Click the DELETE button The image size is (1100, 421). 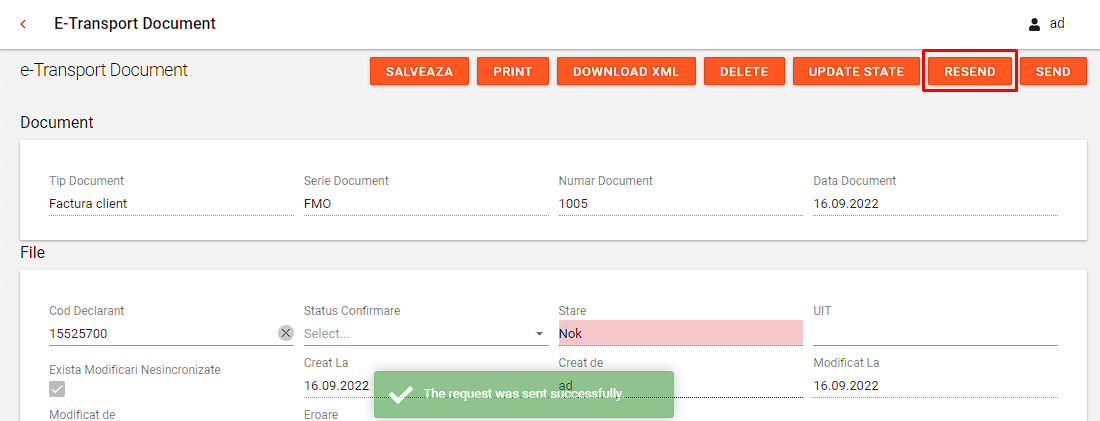(744, 72)
